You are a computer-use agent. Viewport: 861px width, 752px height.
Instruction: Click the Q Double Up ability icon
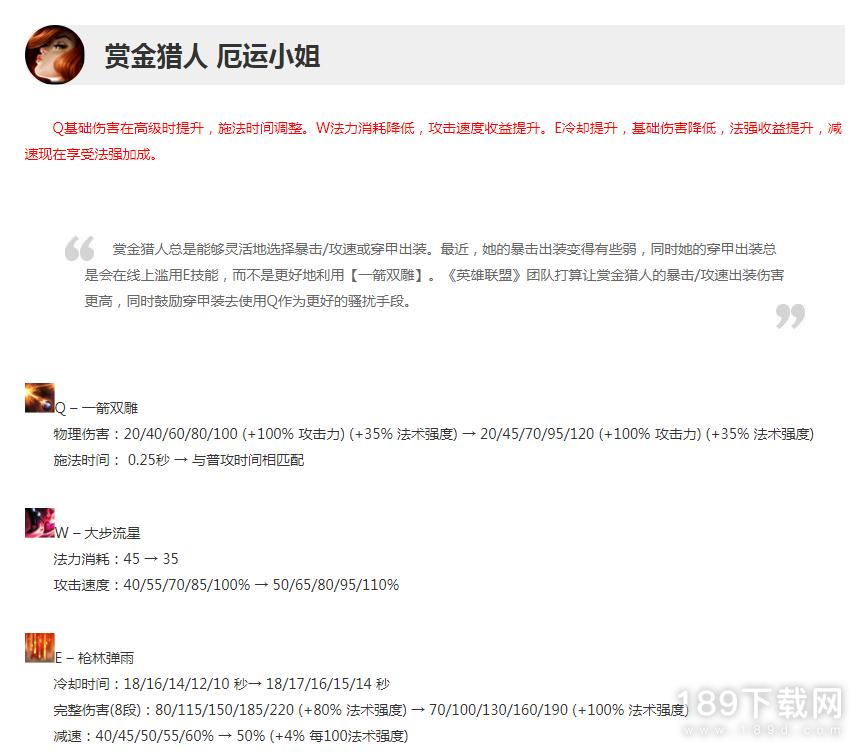point(40,398)
